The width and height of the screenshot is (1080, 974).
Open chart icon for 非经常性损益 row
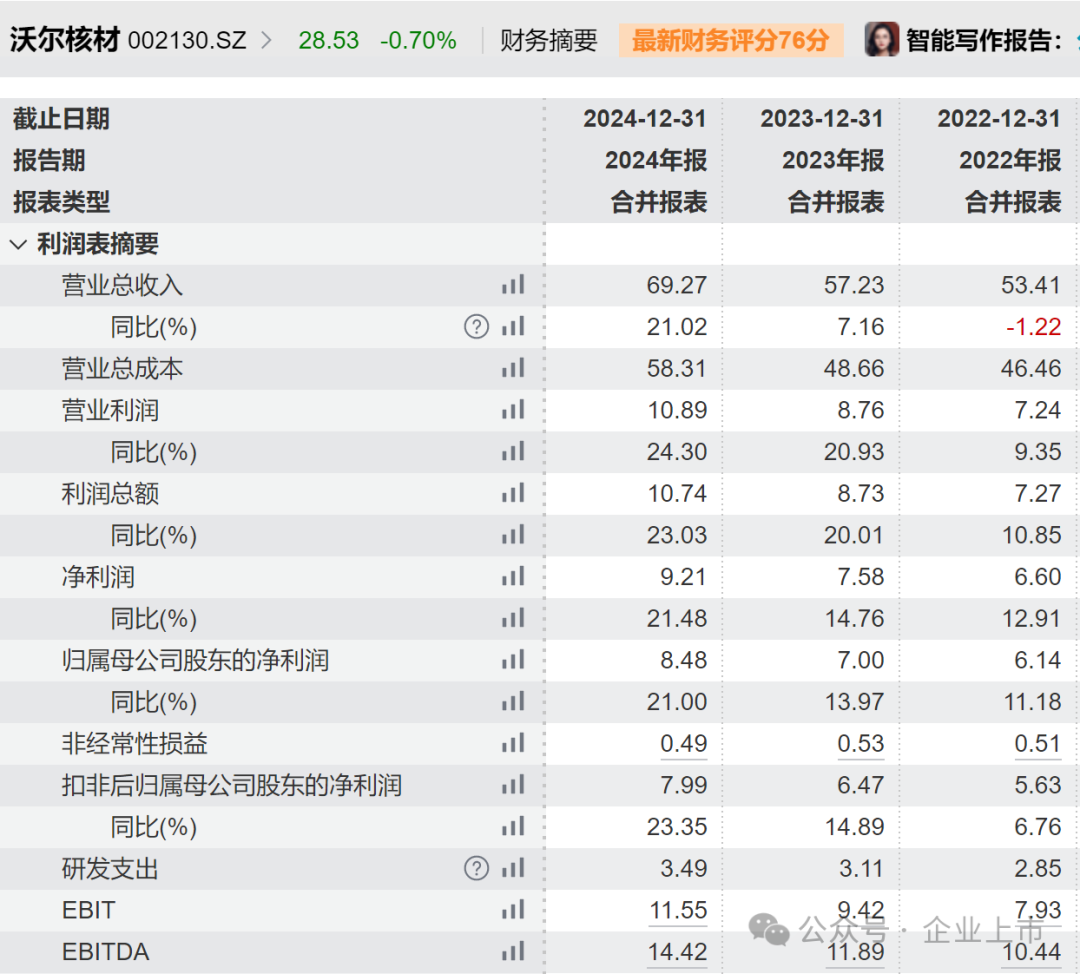point(513,743)
